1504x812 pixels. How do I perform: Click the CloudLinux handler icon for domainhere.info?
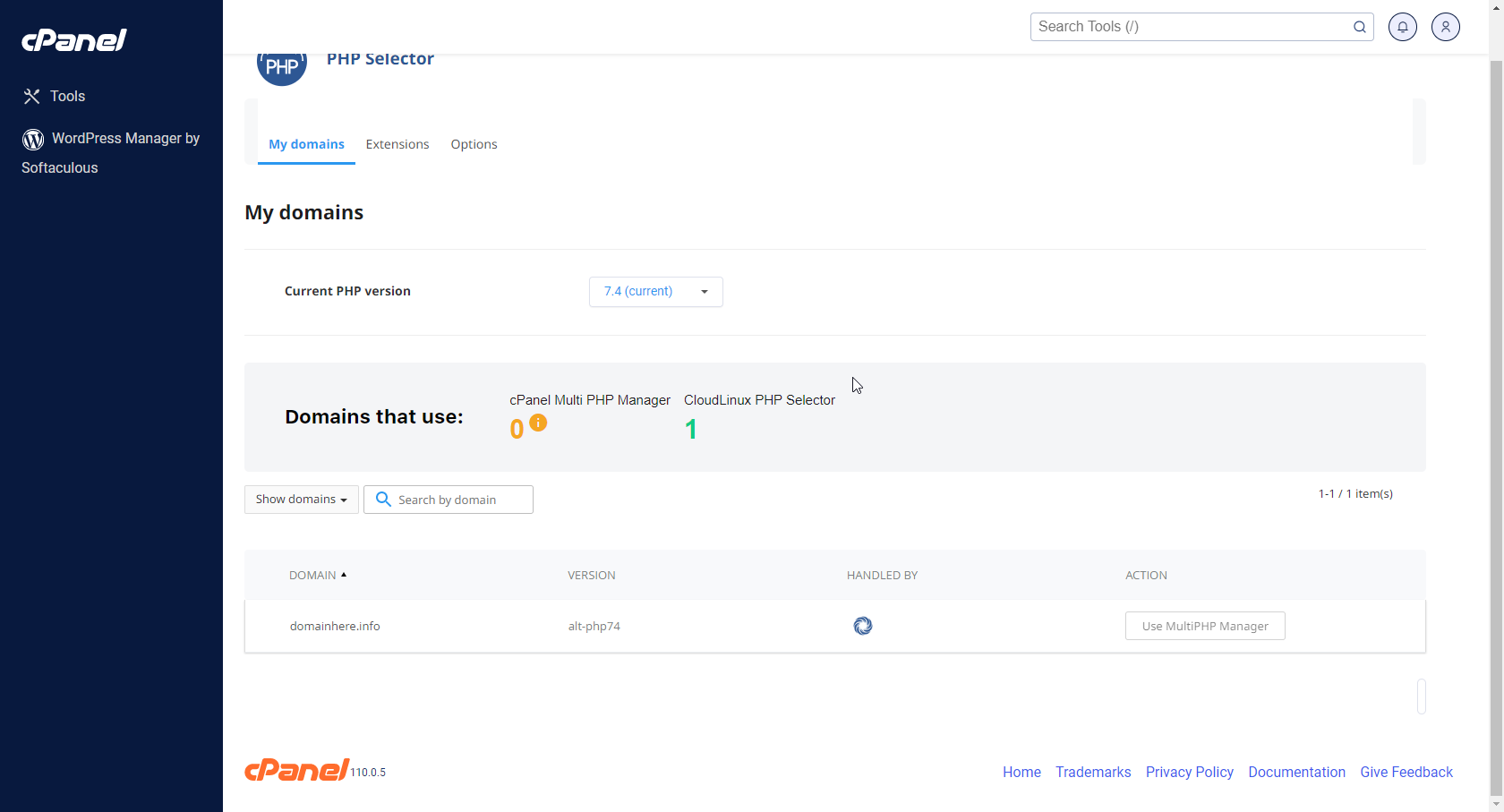click(863, 626)
